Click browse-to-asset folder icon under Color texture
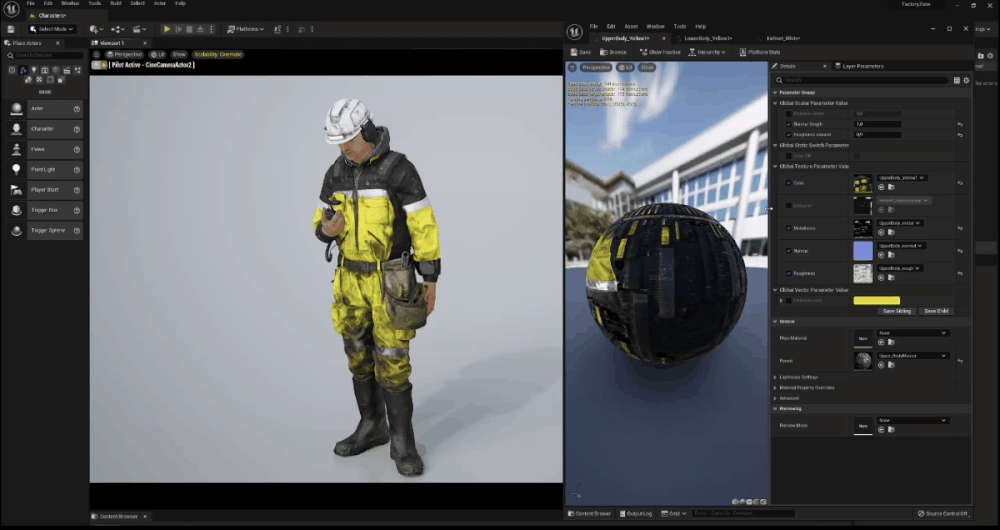Image resolution: width=1000 pixels, height=530 pixels. (891, 187)
